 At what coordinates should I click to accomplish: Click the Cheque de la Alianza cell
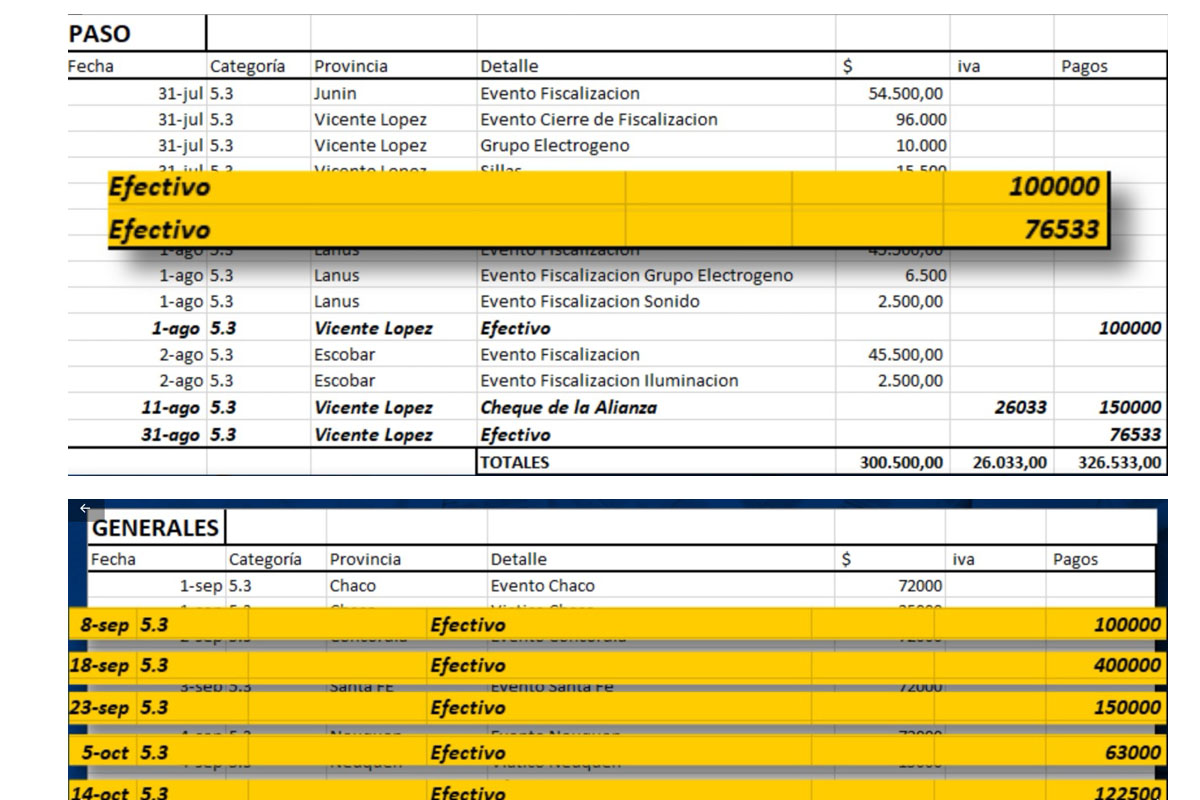568,407
